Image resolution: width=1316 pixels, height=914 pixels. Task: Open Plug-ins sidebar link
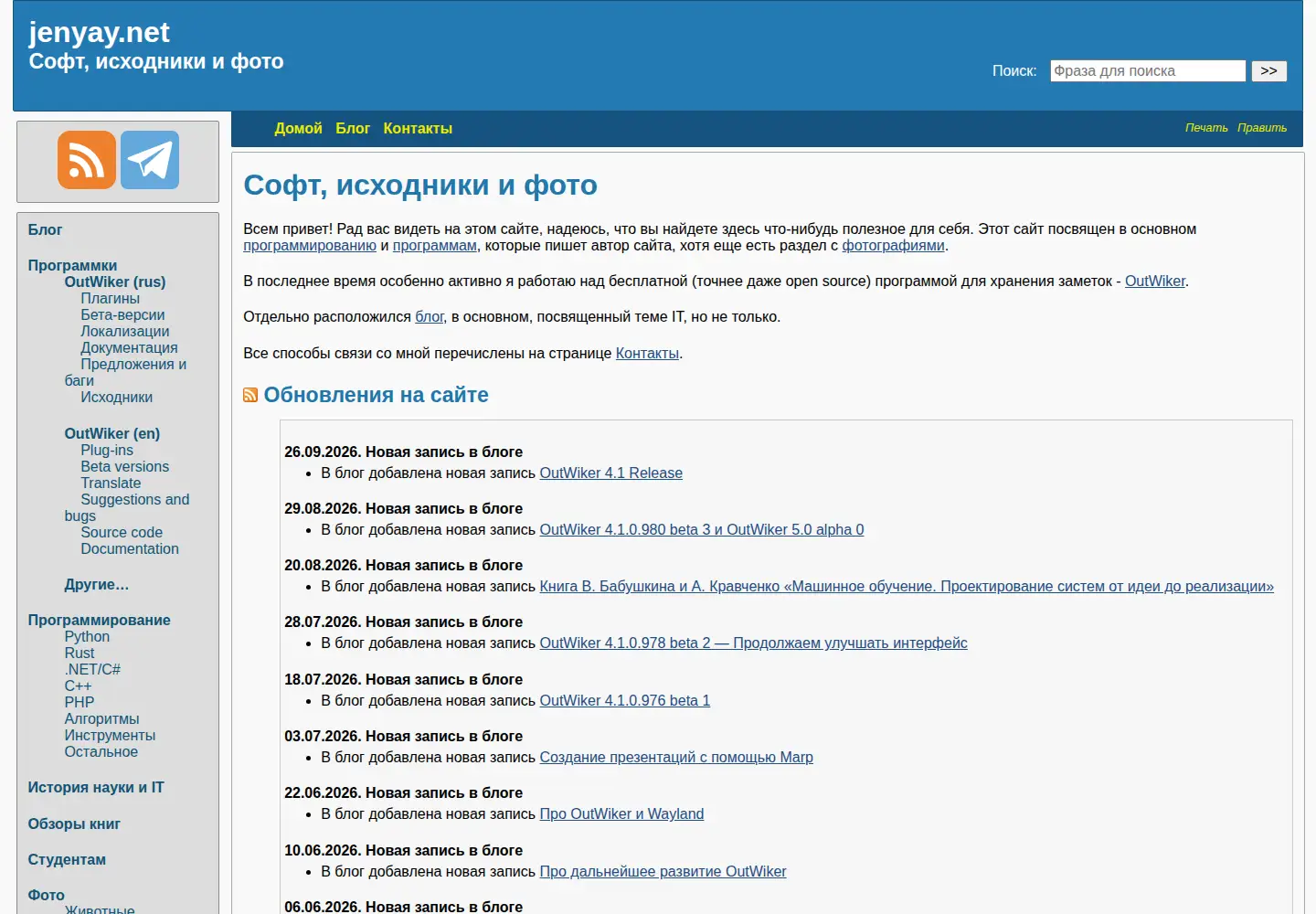pos(107,450)
